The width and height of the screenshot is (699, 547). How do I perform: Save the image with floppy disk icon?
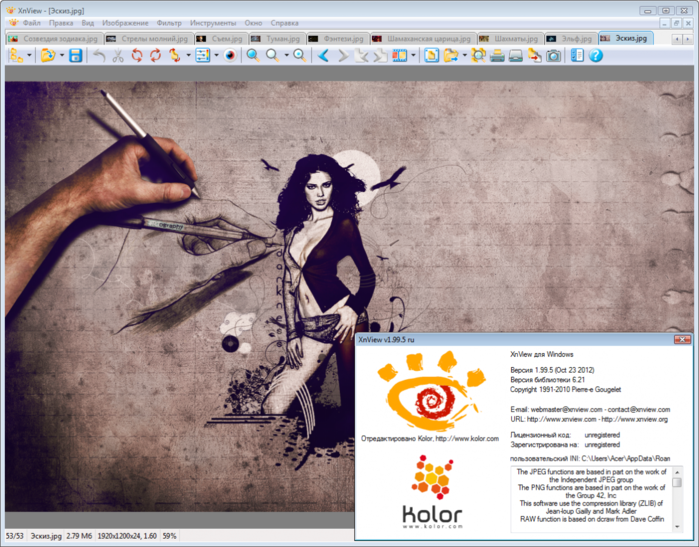(x=75, y=56)
